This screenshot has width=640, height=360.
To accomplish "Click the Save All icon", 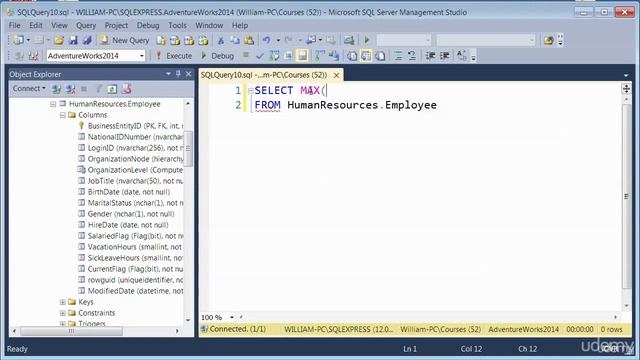I will coord(87,40).
